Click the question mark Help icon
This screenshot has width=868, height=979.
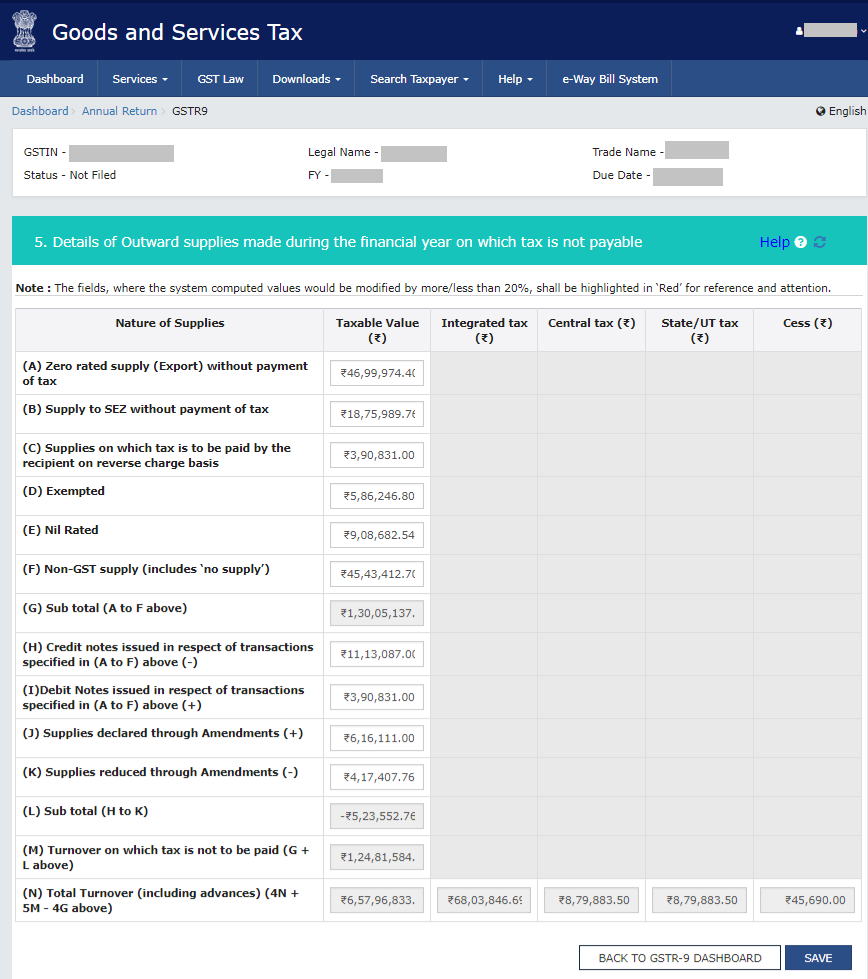click(801, 242)
